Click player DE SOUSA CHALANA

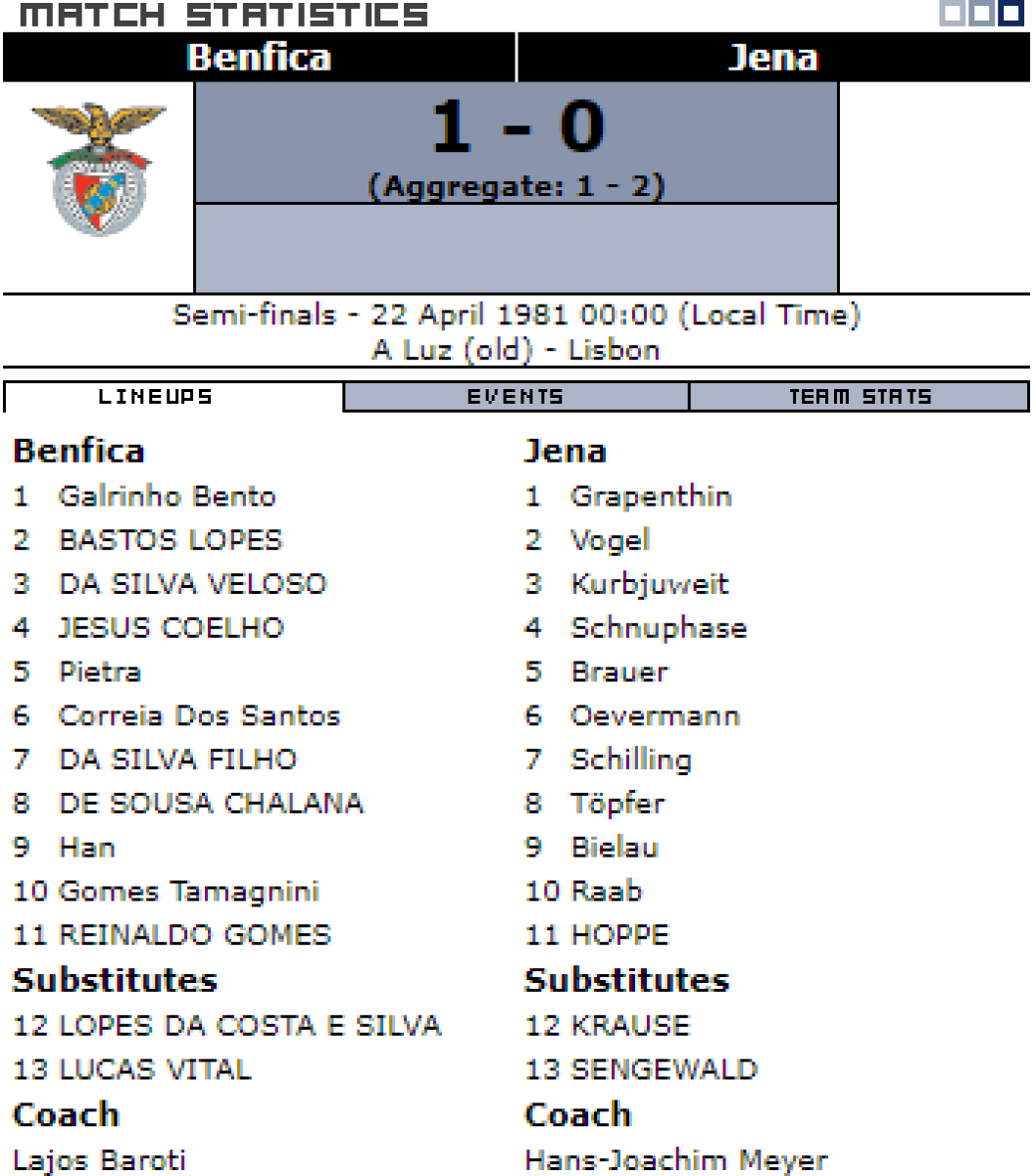[x=211, y=803]
